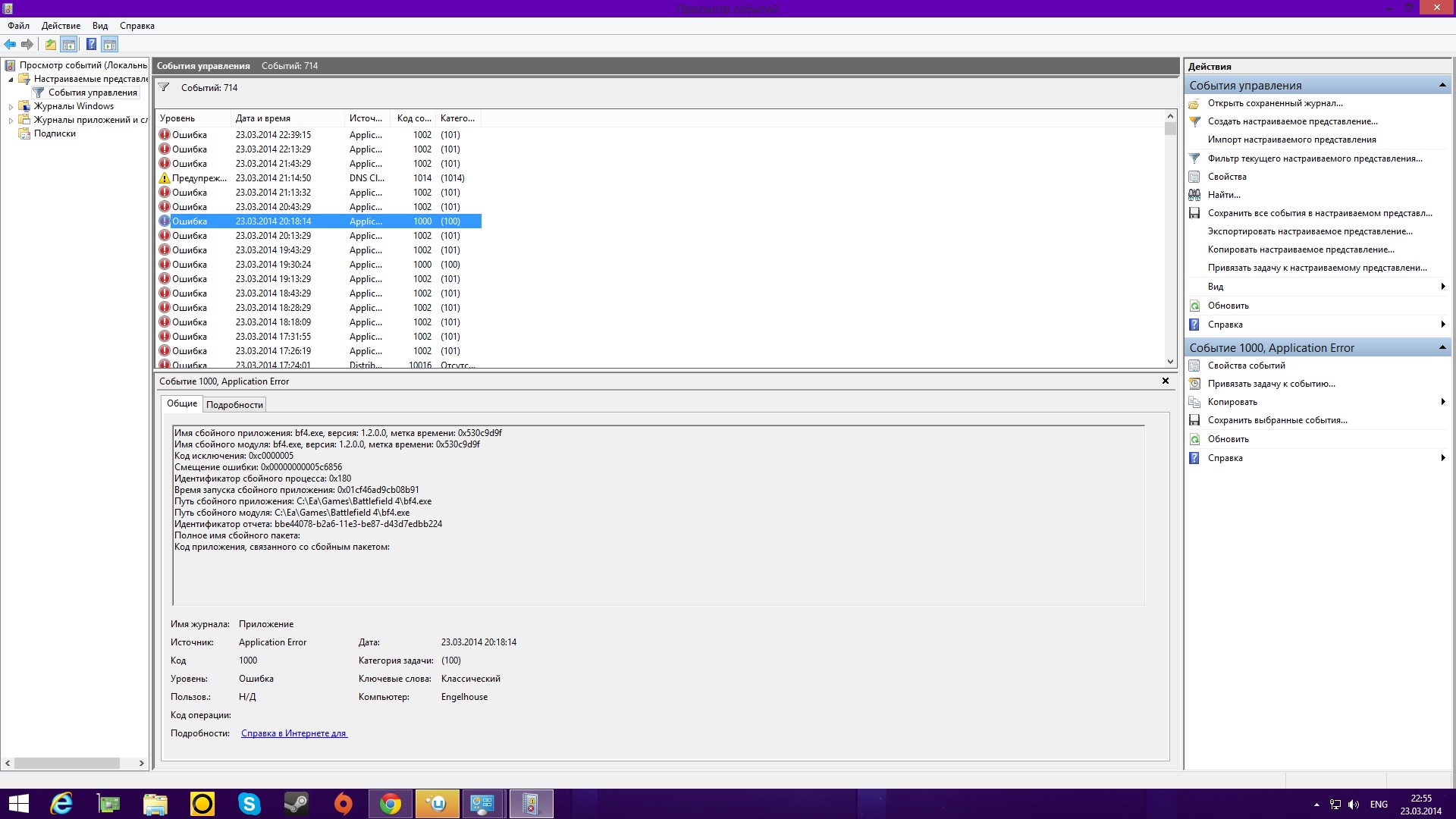Toggle the show/hide action pane toolbar icon

110,44
